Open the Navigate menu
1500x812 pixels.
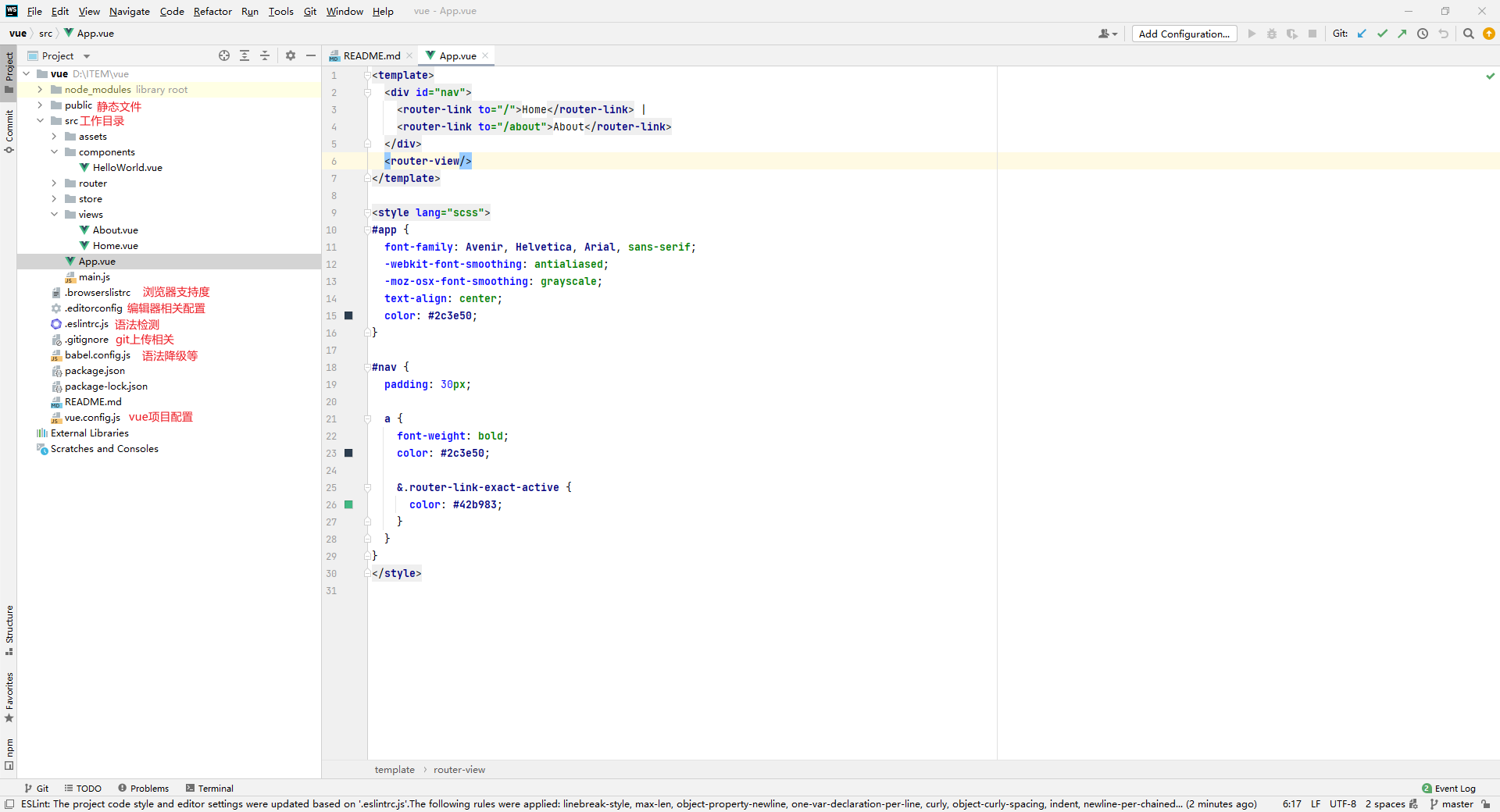[130, 11]
